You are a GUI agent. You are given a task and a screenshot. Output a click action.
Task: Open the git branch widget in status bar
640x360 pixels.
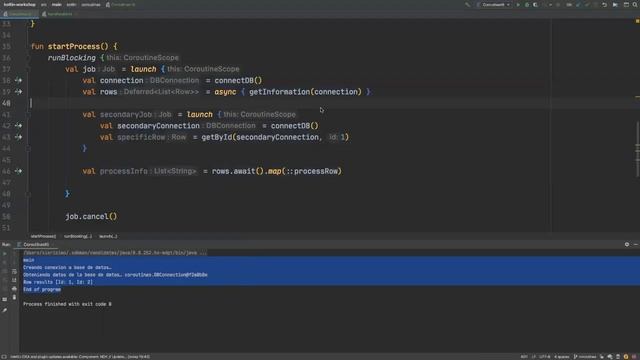pyautogui.click(x=586, y=357)
